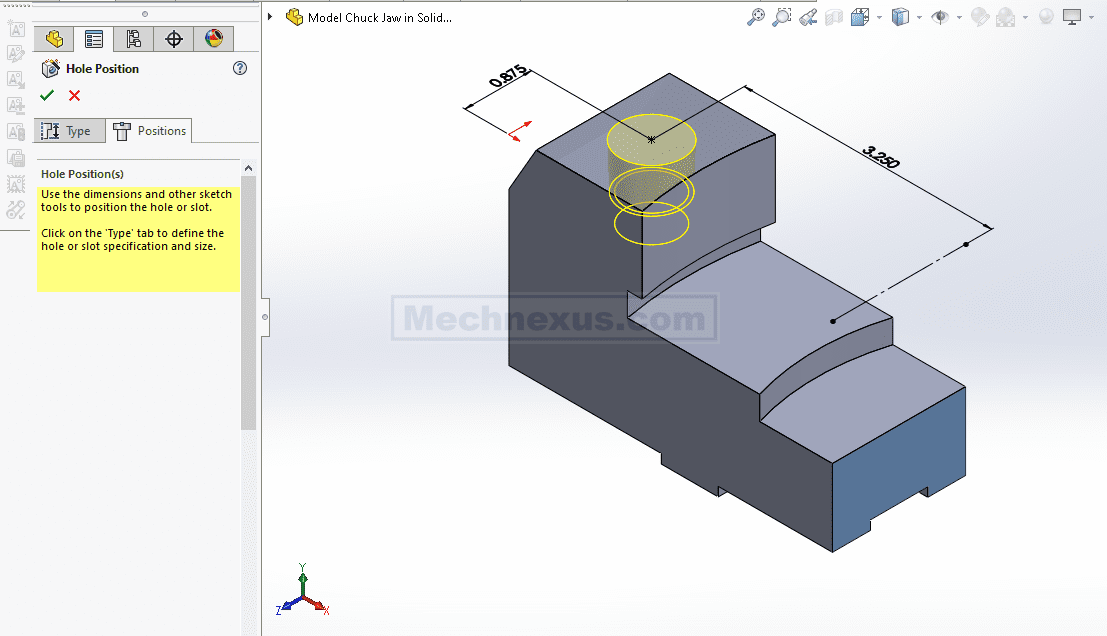Image resolution: width=1107 pixels, height=636 pixels.
Task: Open the View Settings dropdown arrow
Action: [x=1091, y=18]
